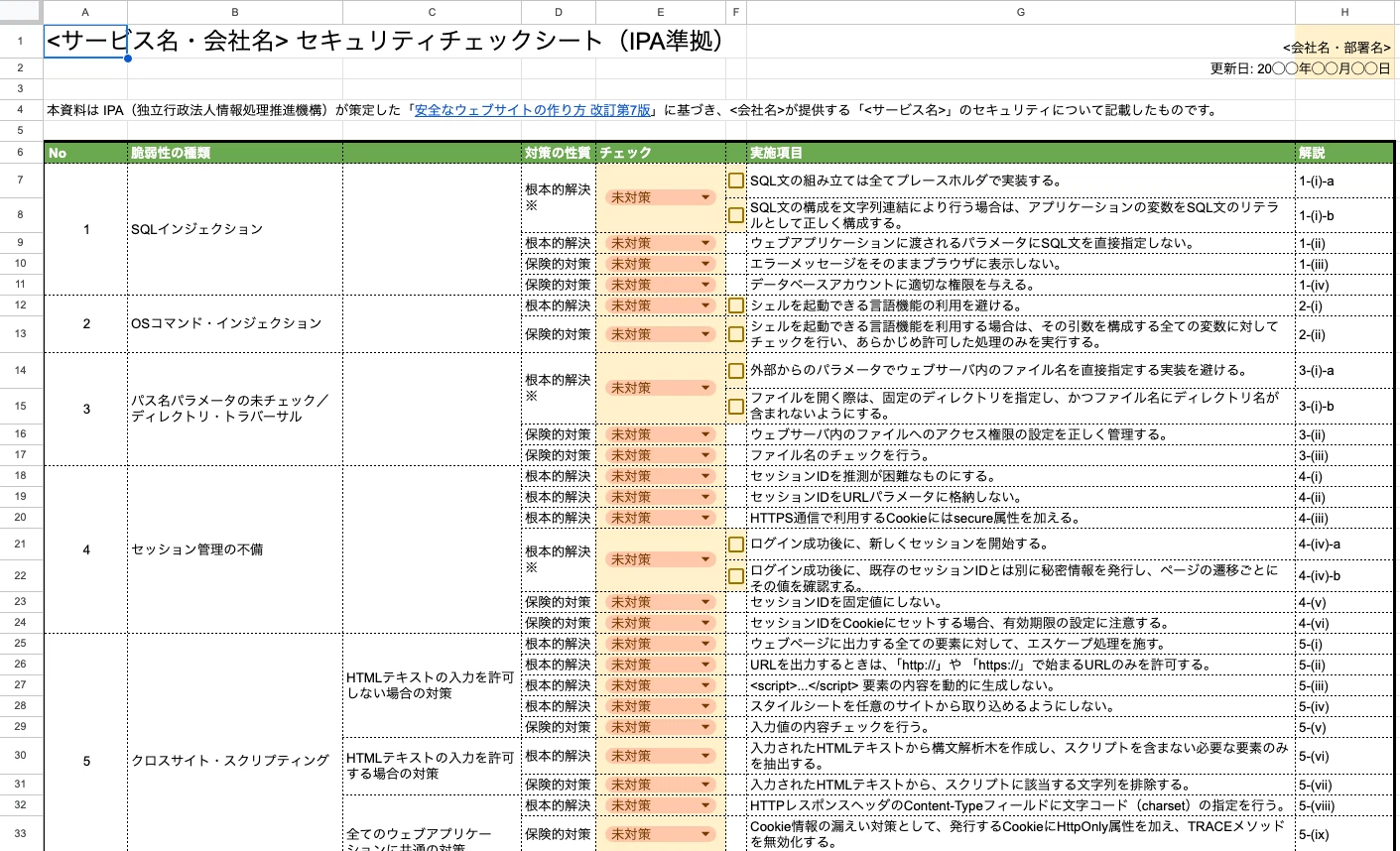This screenshot has width=1400, height=851.
Task: Click row 6 header number
Action: pyautogui.click(x=21, y=153)
